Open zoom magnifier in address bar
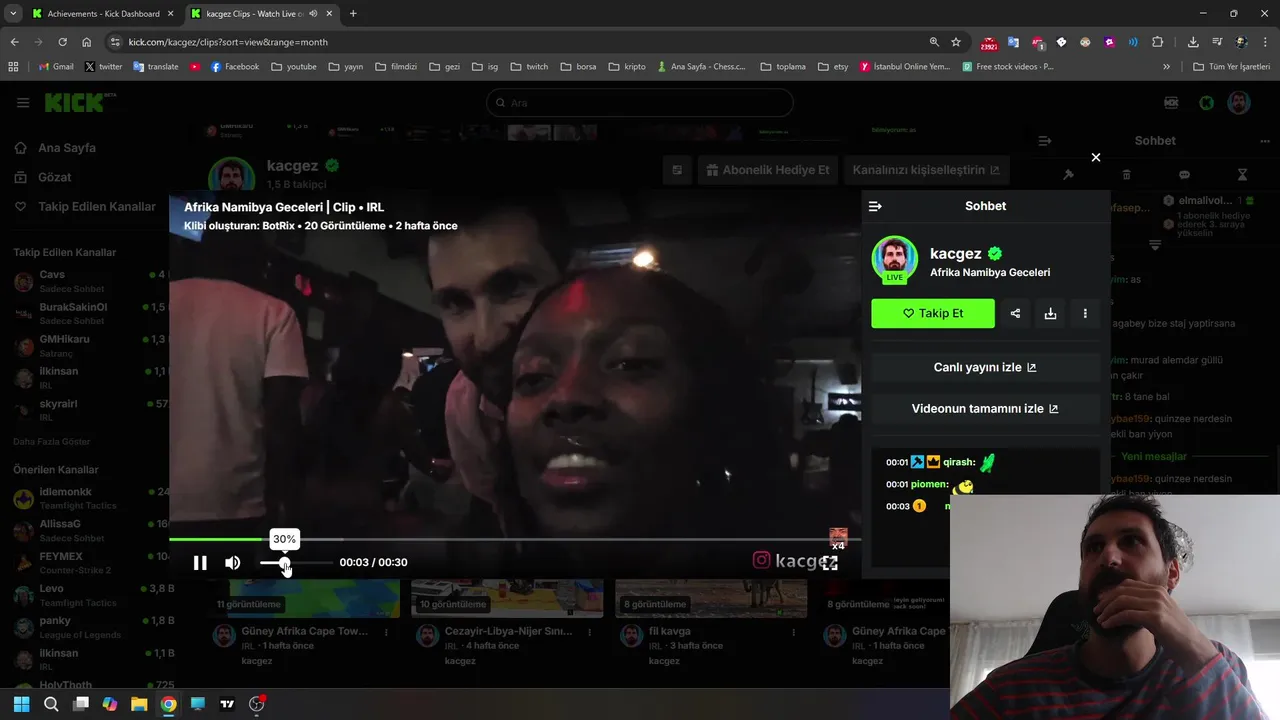This screenshot has height=720, width=1280. coord(934,42)
